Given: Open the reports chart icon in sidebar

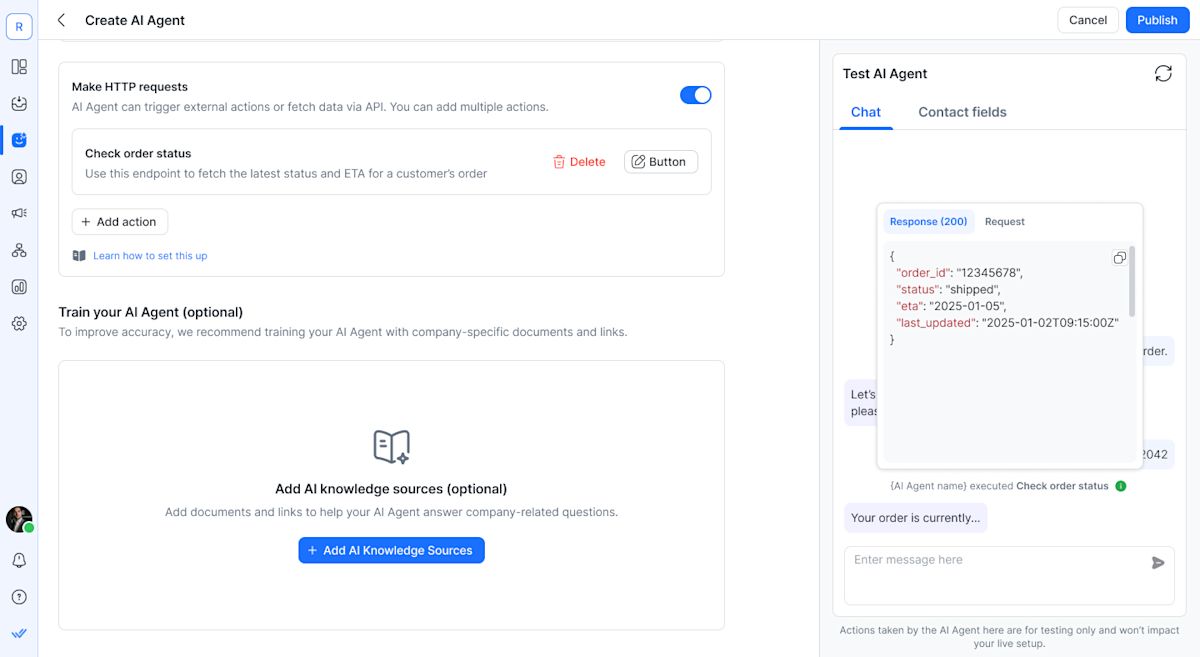Looking at the screenshot, I should point(19,287).
